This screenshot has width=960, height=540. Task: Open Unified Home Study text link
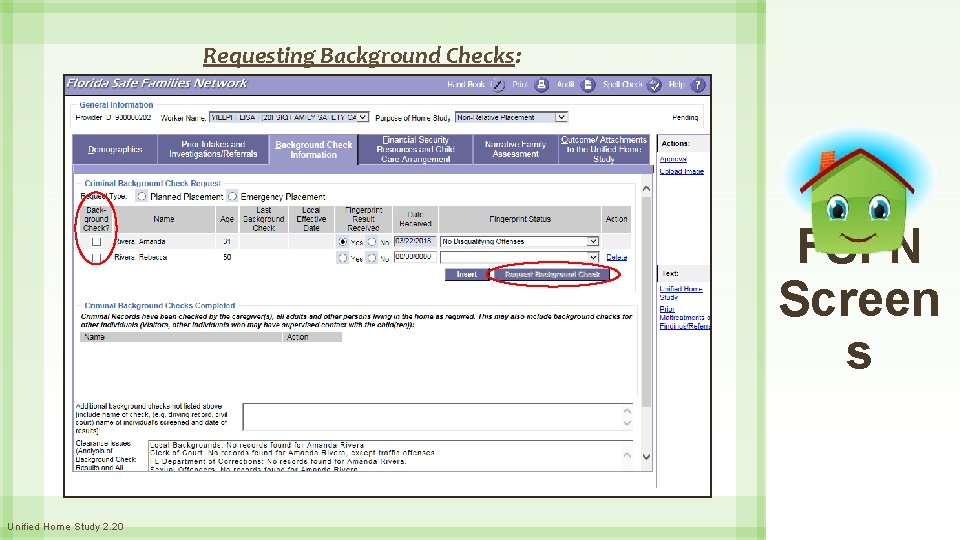[x=681, y=293]
